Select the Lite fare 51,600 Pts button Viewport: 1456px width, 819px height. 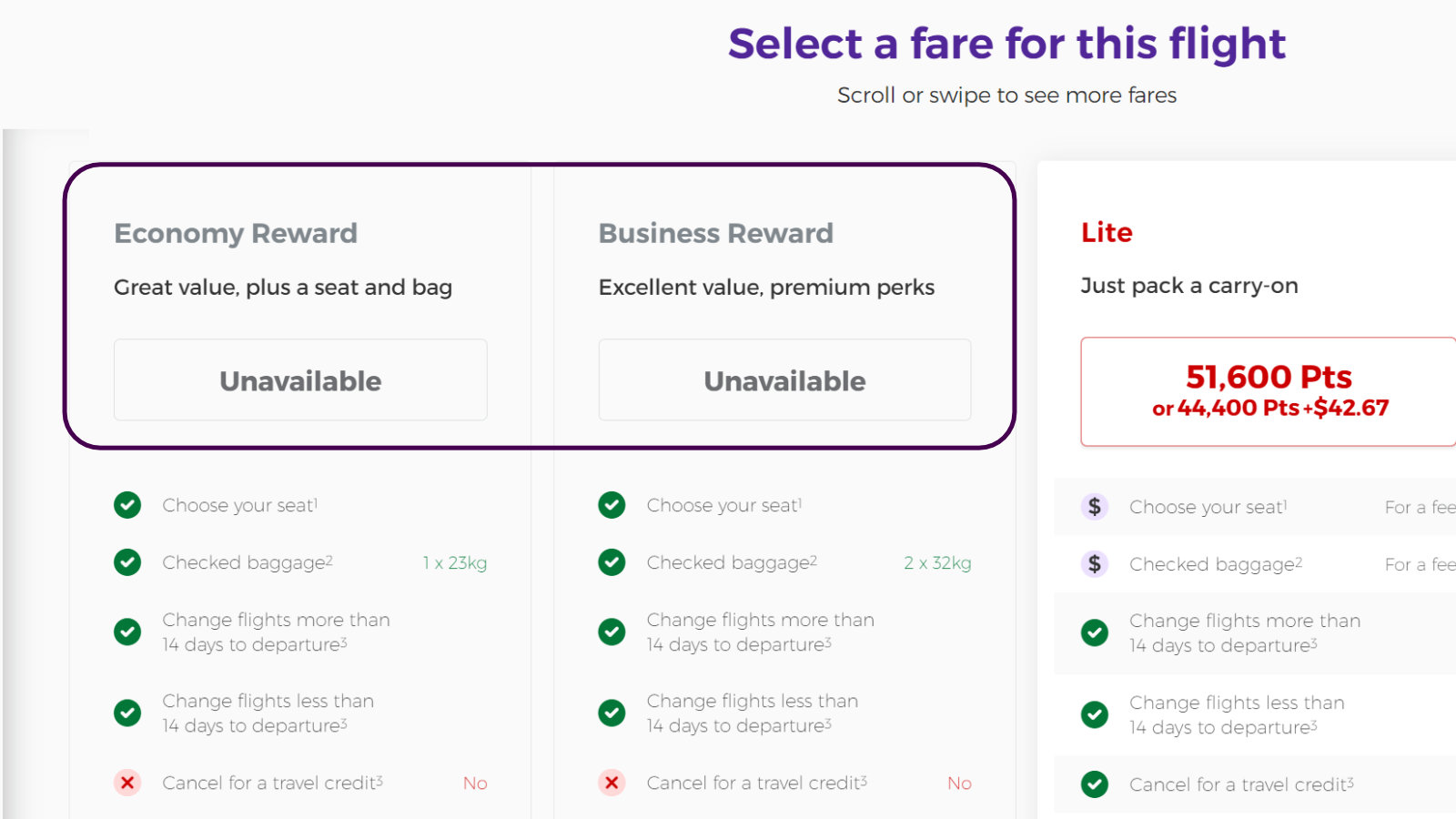[1269, 391]
